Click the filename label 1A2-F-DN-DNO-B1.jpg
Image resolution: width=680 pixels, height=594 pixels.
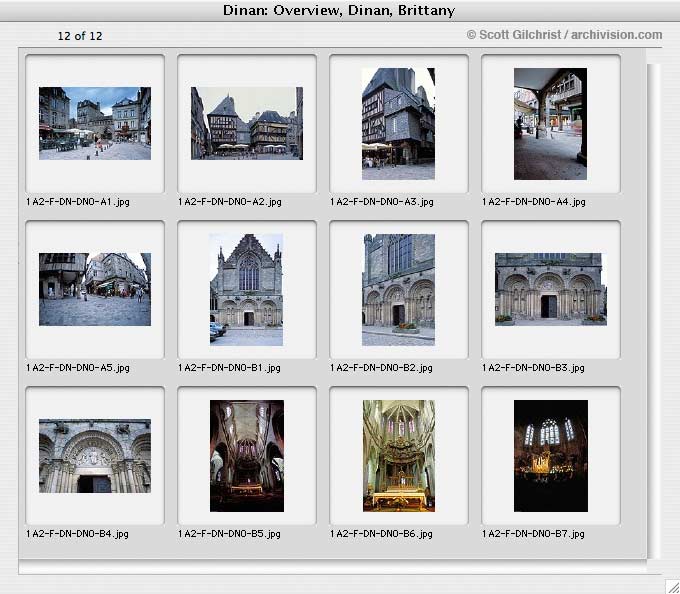pos(229,368)
